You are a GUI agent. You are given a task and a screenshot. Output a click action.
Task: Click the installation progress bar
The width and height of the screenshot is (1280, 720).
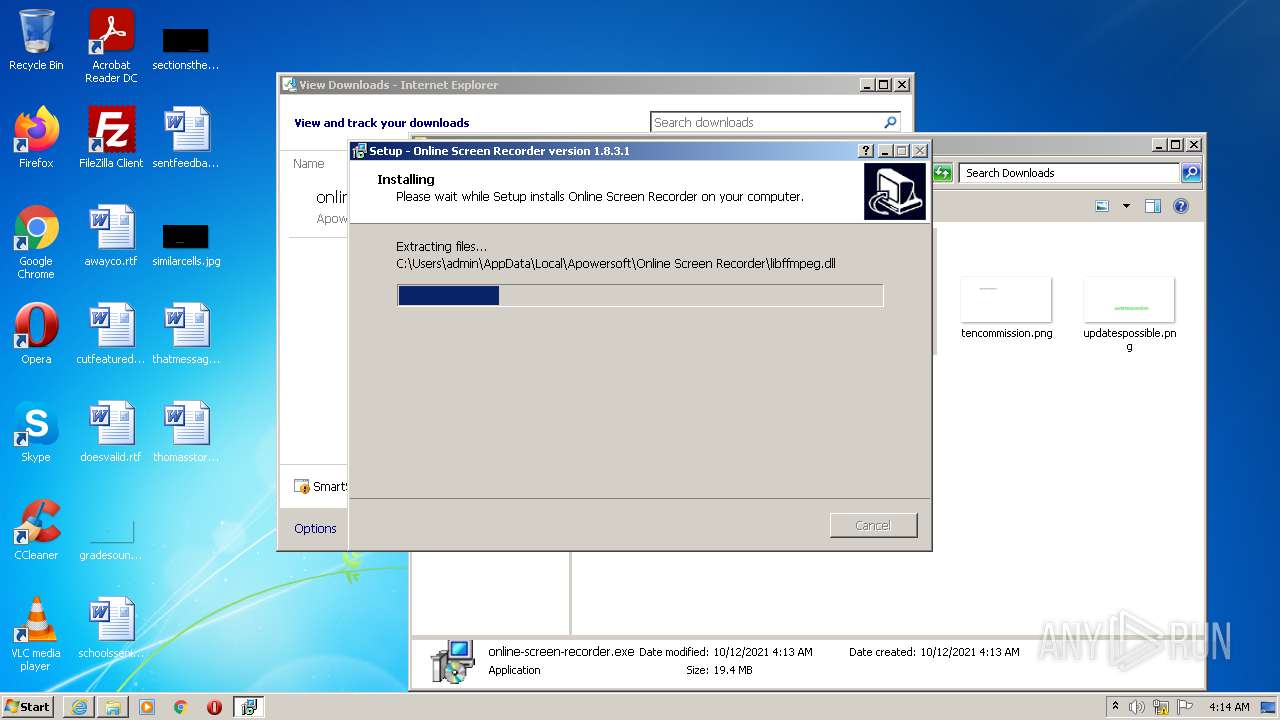(x=640, y=295)
